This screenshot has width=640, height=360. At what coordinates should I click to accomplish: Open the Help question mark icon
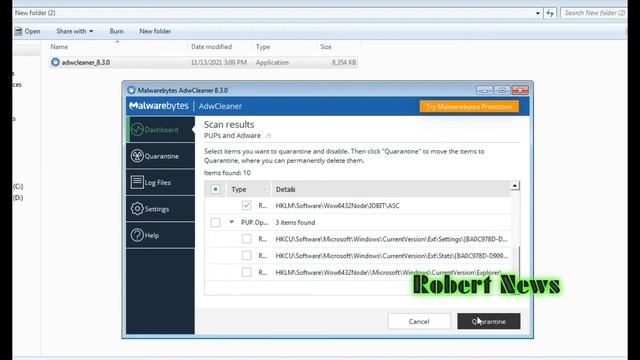[137, 235]
